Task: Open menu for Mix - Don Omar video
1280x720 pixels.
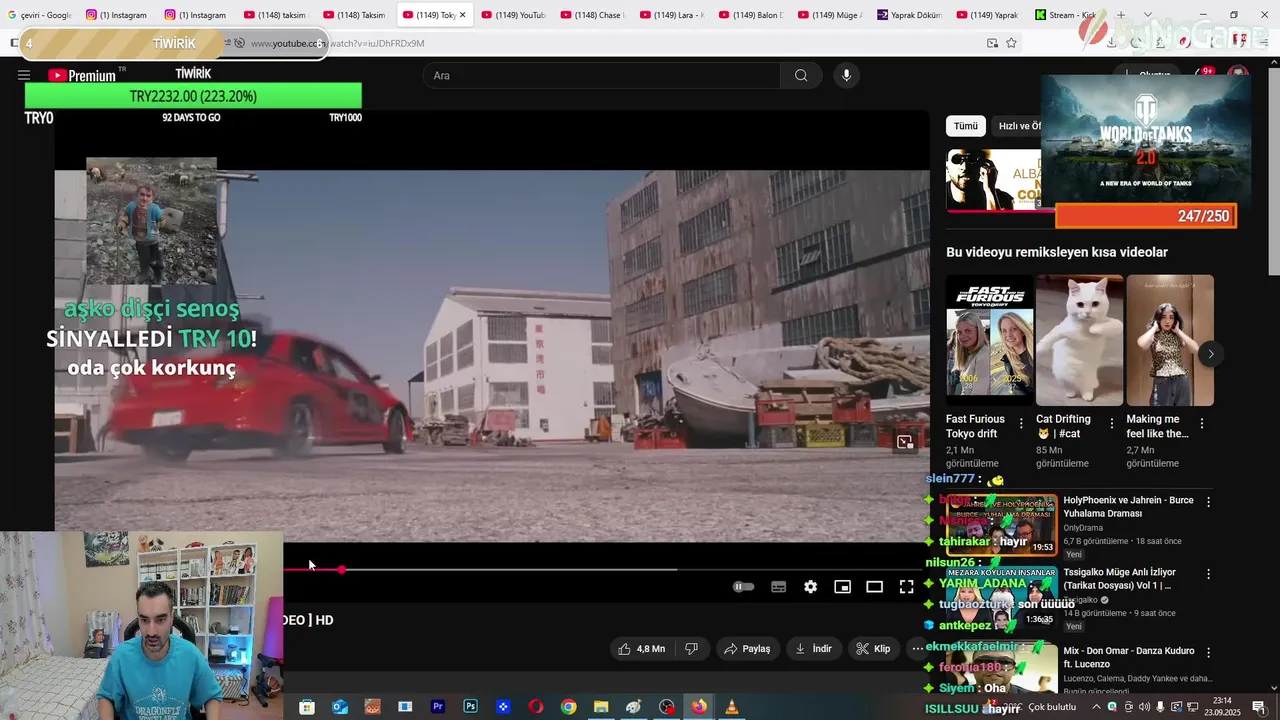Action: [x=1208, y=652]
